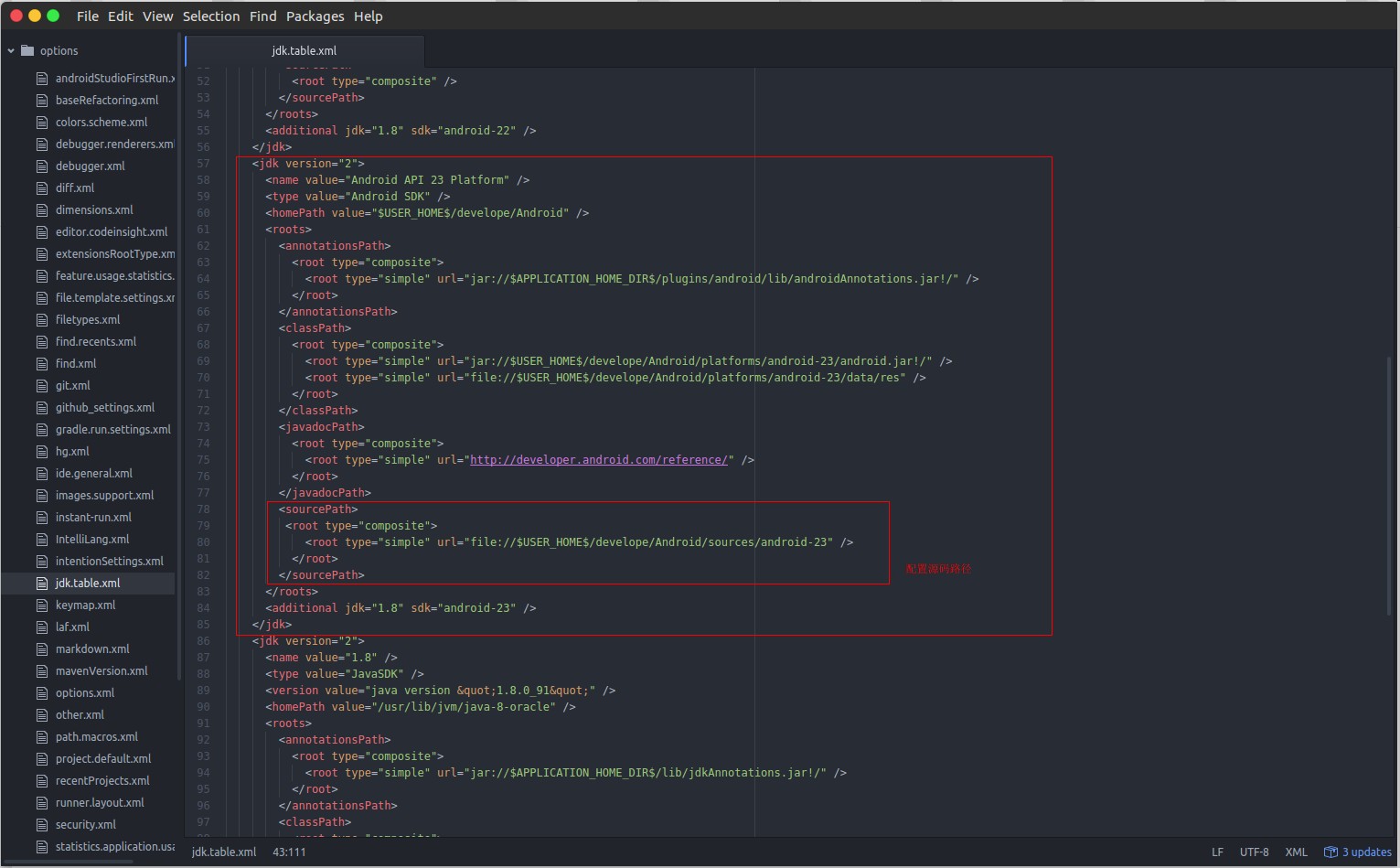Screen dimensions: 1400x868
Task: Click the sourcePath opening tag on line 78
Action: pyautogui.click(x=318, y=509)
